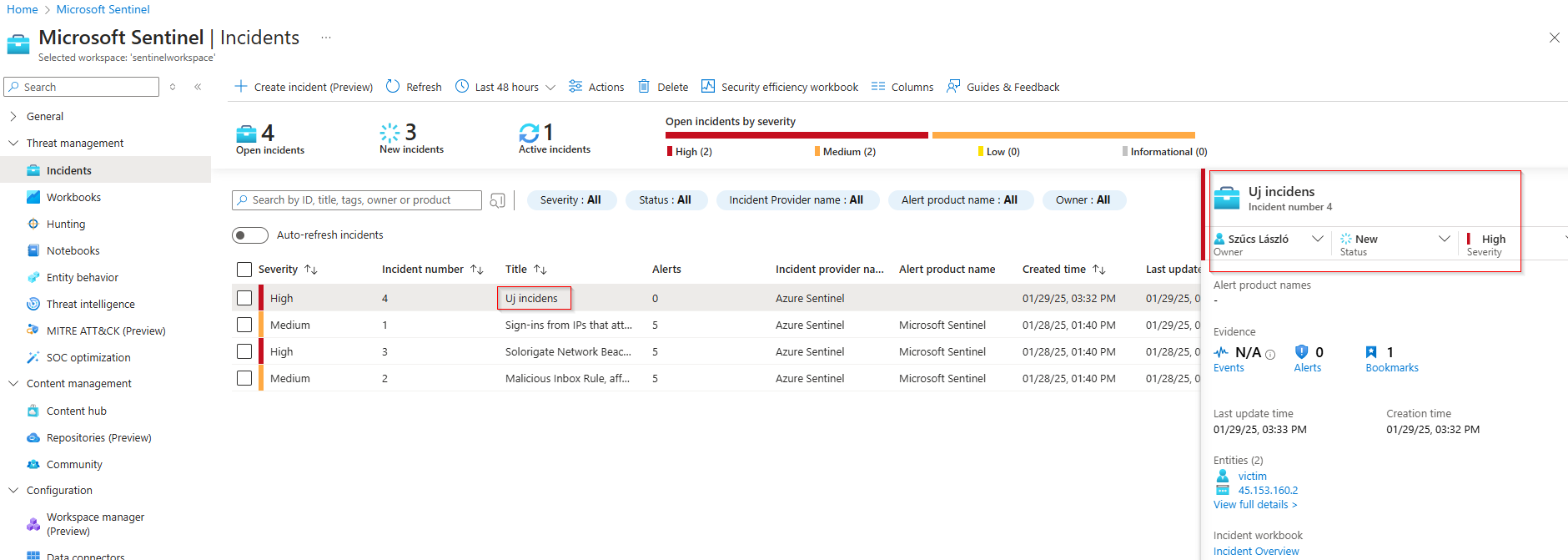Image resolution: width=1568 pixels, height=560 pixels.
Task: Select all incidents with header checkbox
Action: click(244, 270)
